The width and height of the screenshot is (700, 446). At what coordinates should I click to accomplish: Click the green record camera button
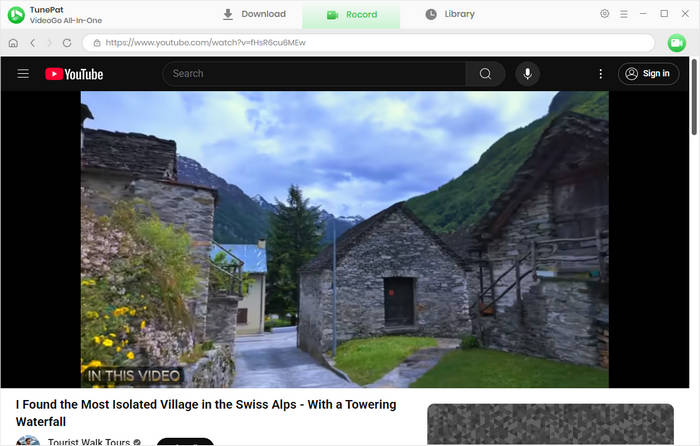tap(676, 43)
